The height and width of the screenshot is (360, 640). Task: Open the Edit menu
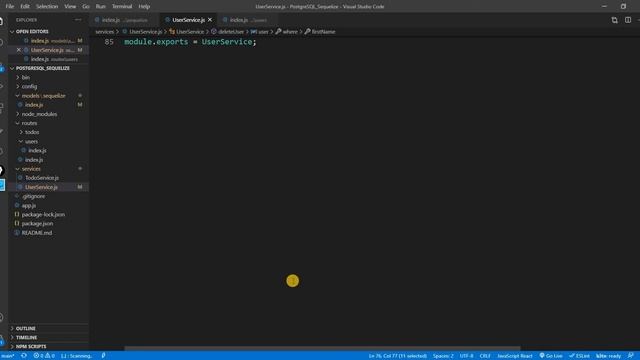(25, 6)
